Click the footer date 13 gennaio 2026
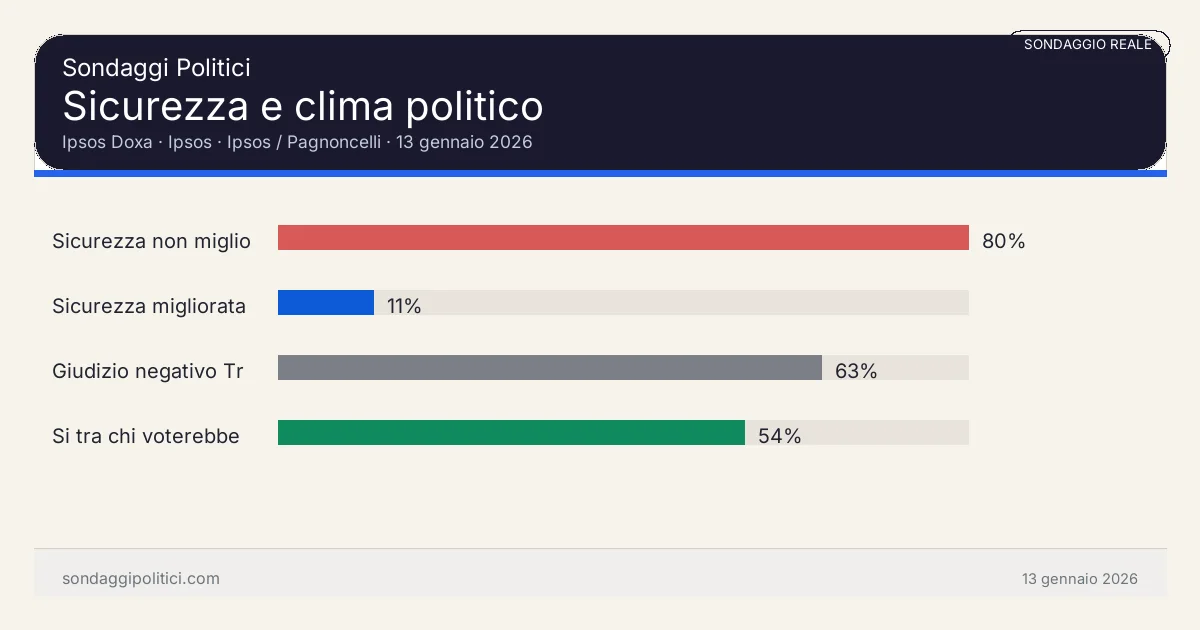 tap(1079, 579)
